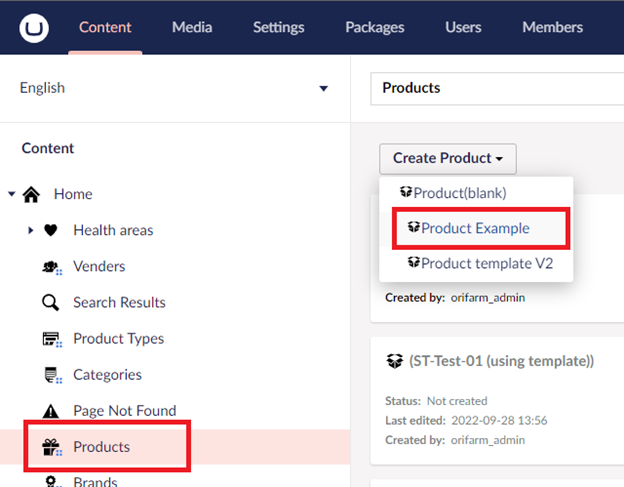Click the Products name input field
The image size is (624, 487).
(497, 88)
